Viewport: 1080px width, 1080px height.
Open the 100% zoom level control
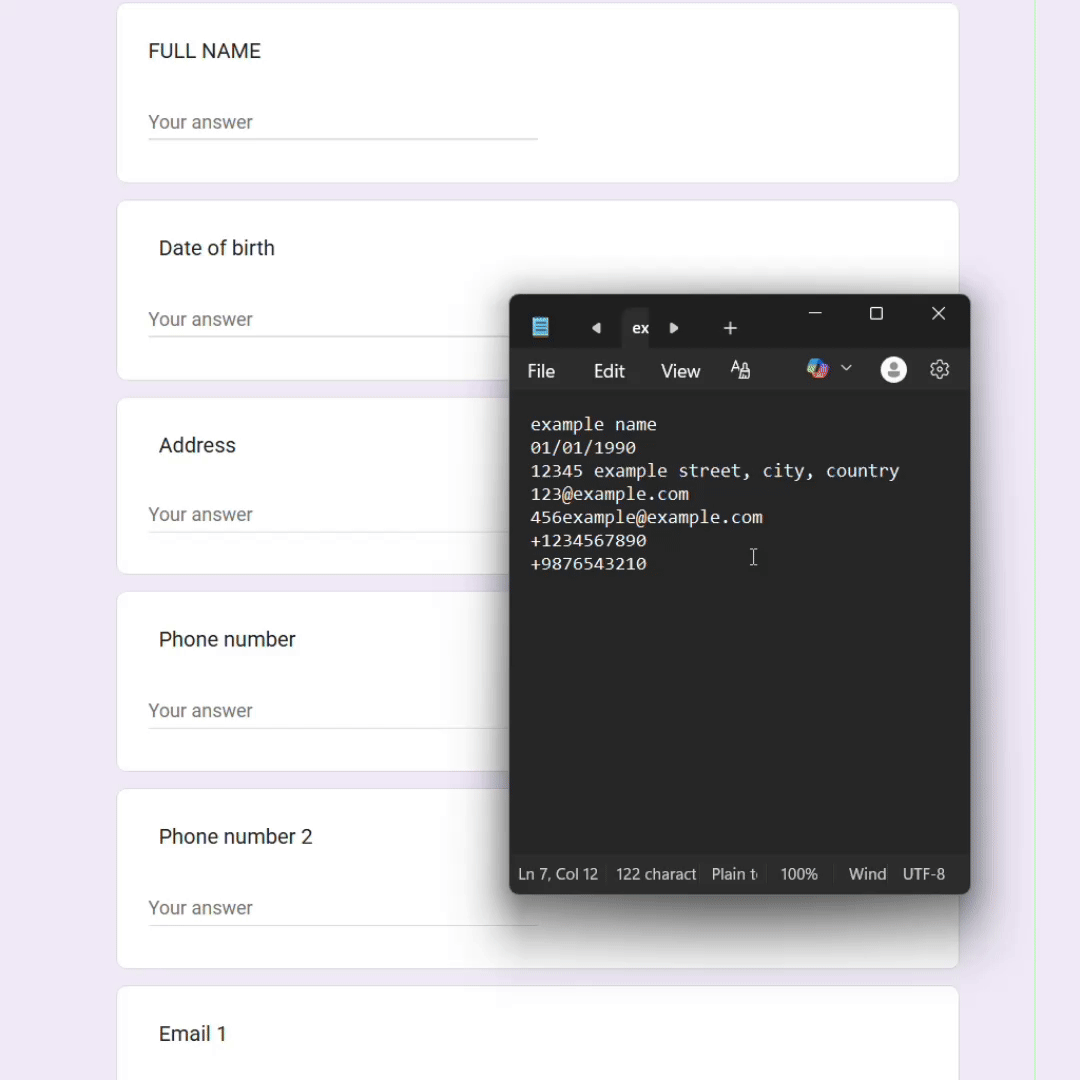[798, 873]
